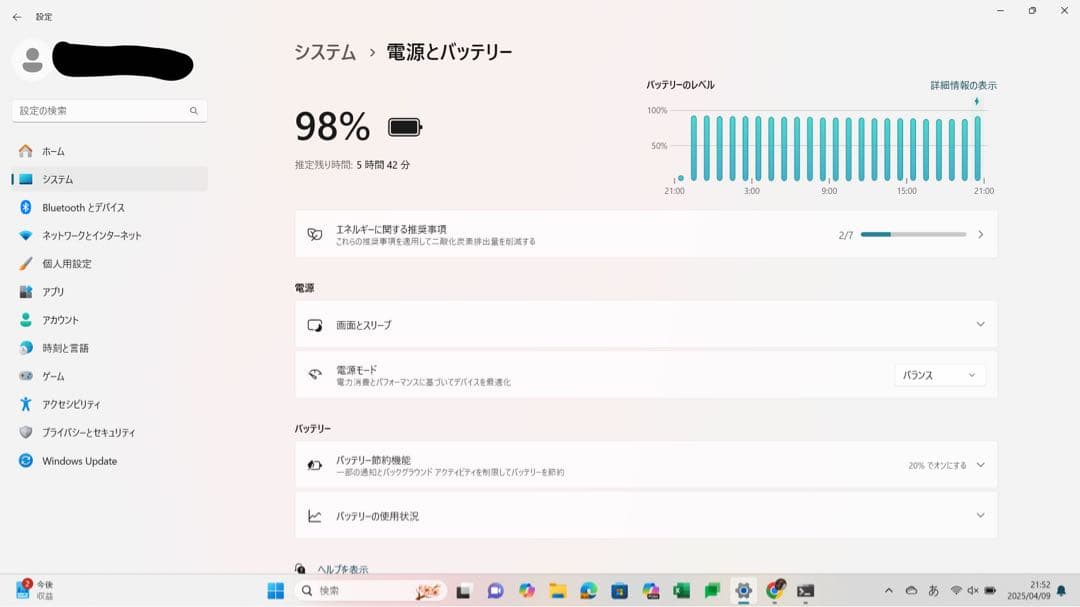Select Bluetooth とデバイス in sidebar

click(x=83, y=207)
